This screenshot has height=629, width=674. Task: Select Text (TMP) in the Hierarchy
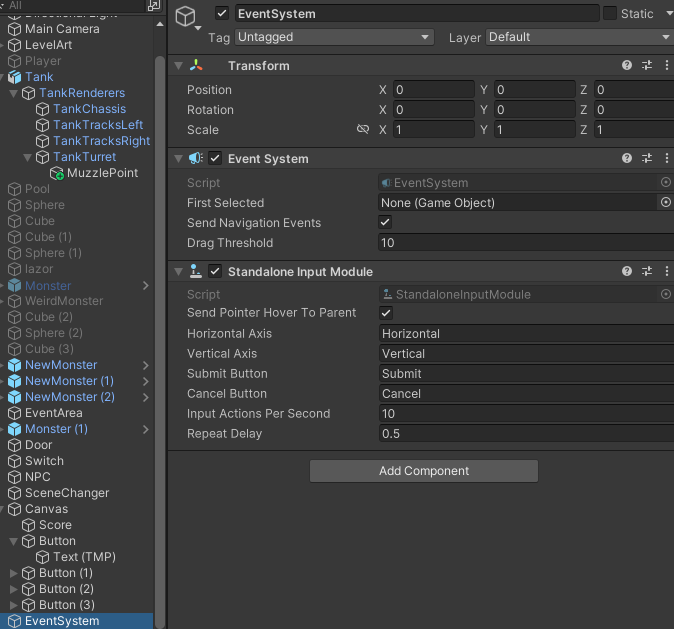click(84, 557)
